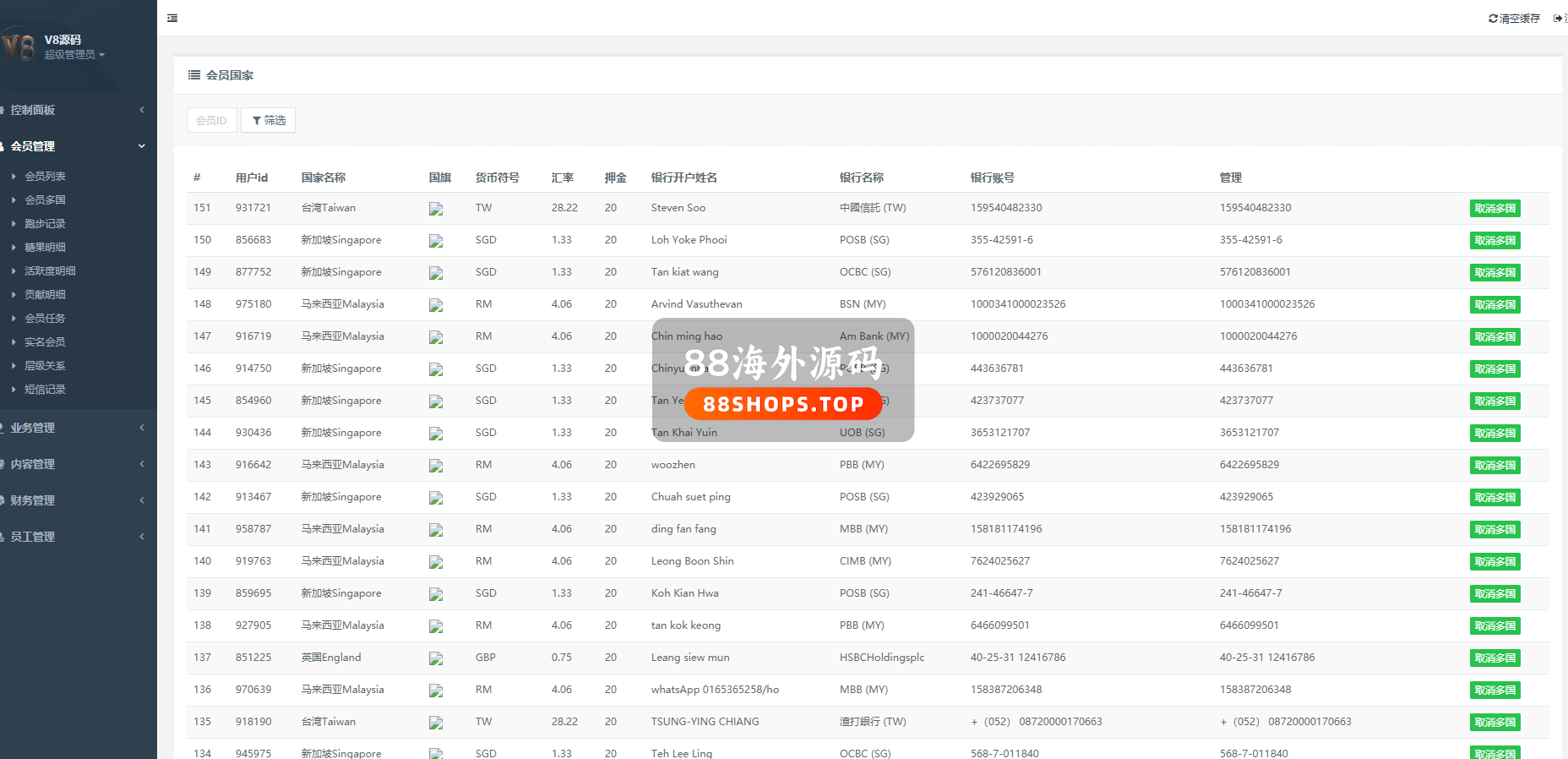This screenshot has width=1568, height=759.
Task: Click the V8 logo avatar
Action: point(19,46)
